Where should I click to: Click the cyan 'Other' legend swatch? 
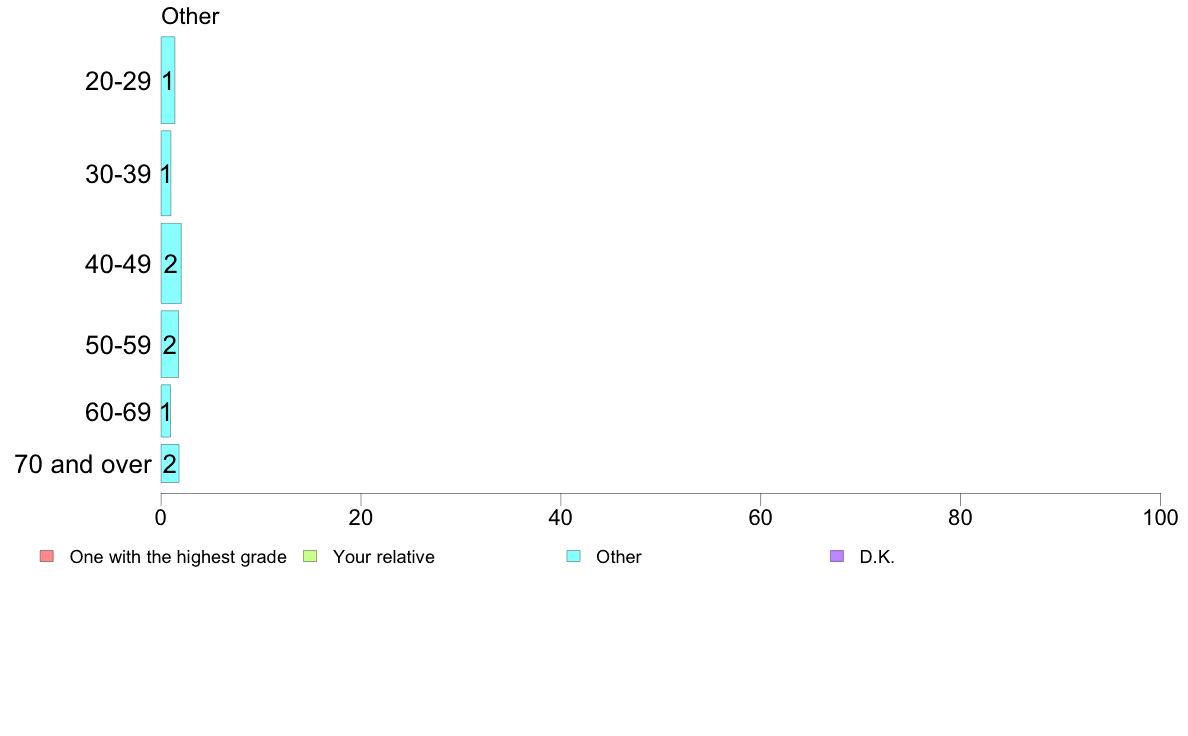pyautogui.click(x=574, y=556)
